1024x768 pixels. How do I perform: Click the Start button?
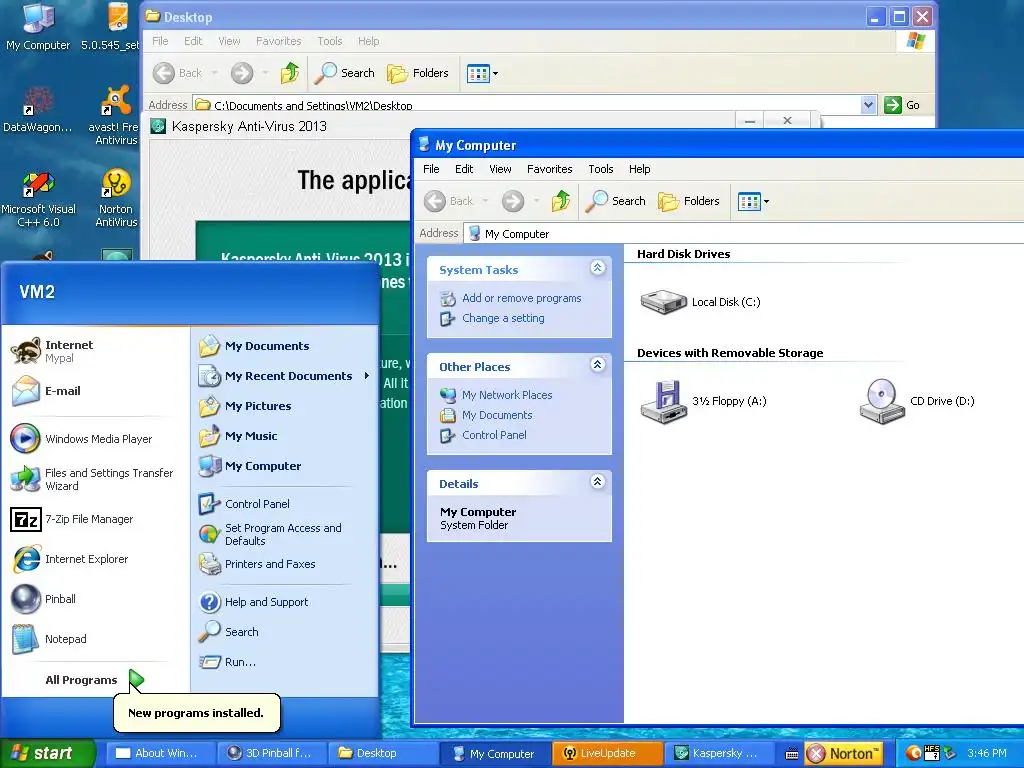point(46,753)
